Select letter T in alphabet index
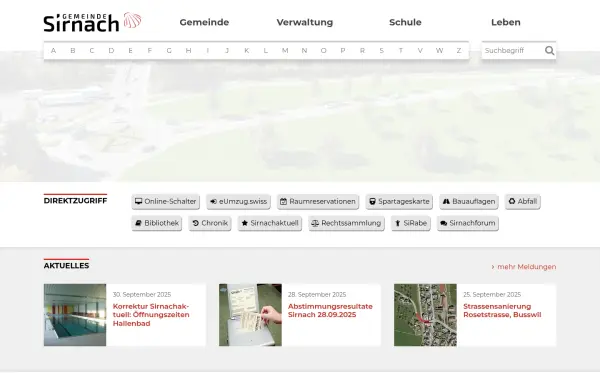Image resolution: width=600 pixels, height=375 pixels. (x=401, y=51)
